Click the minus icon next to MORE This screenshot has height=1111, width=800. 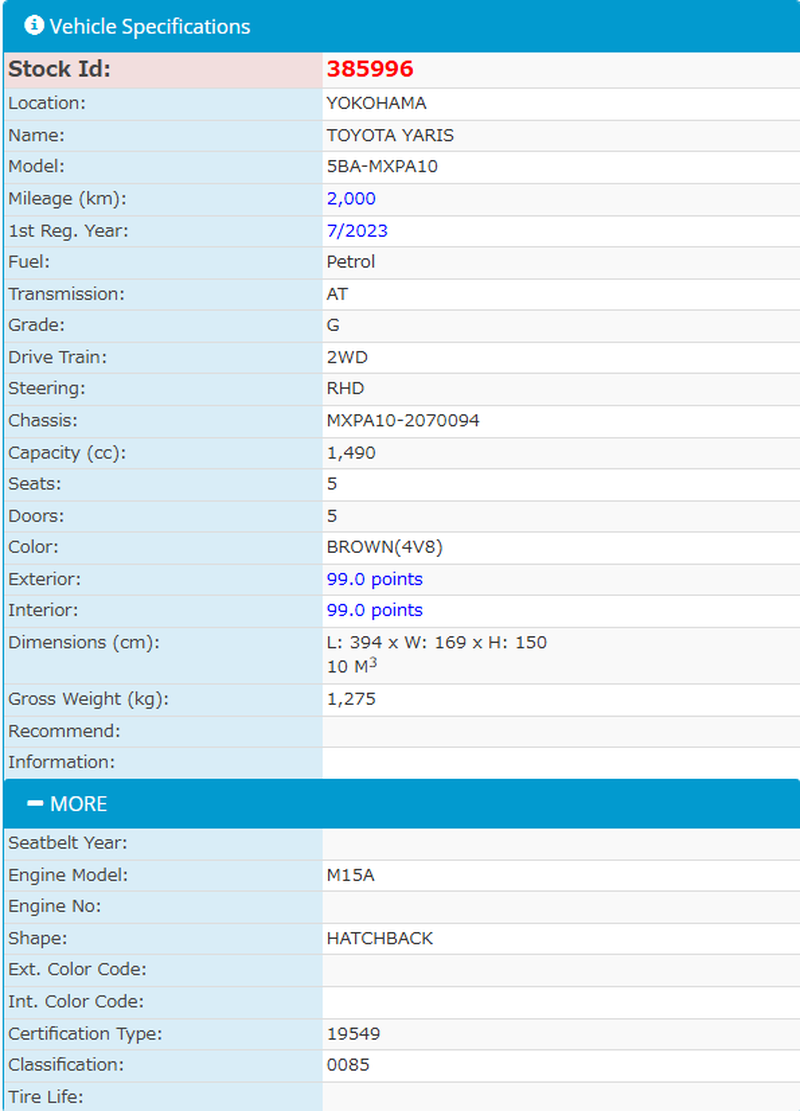(x=35, y=803)
